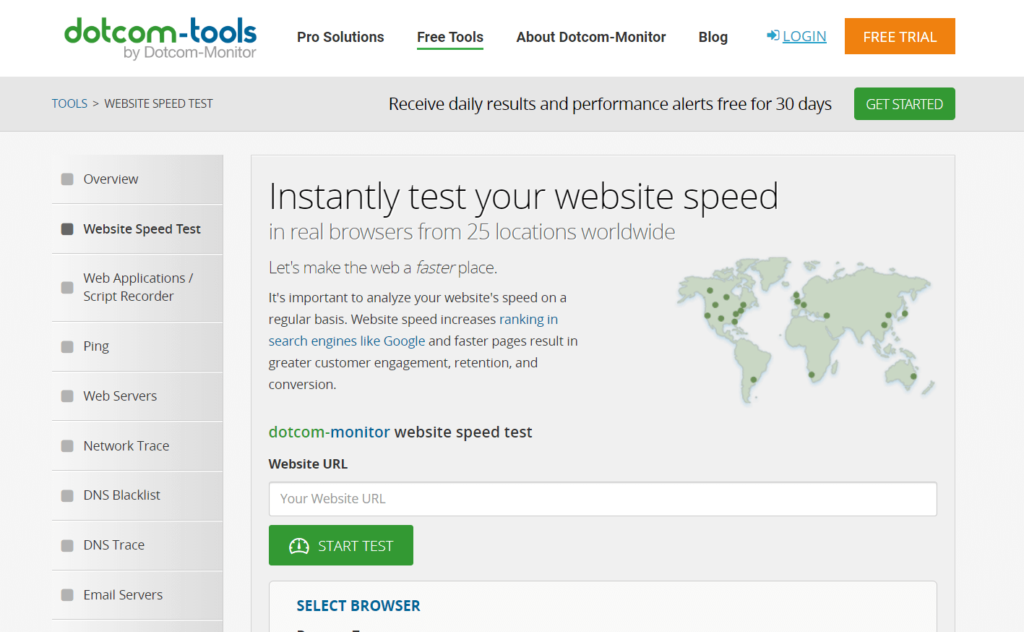1024x632 pixels.
Task: Open the Pro Solutions menu
Action: 340,37
